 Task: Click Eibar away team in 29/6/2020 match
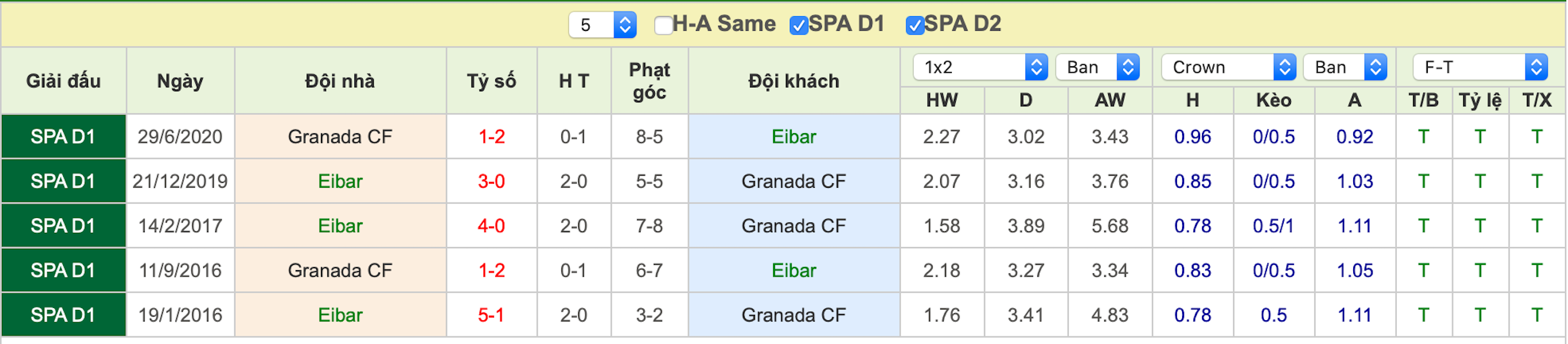794,136
